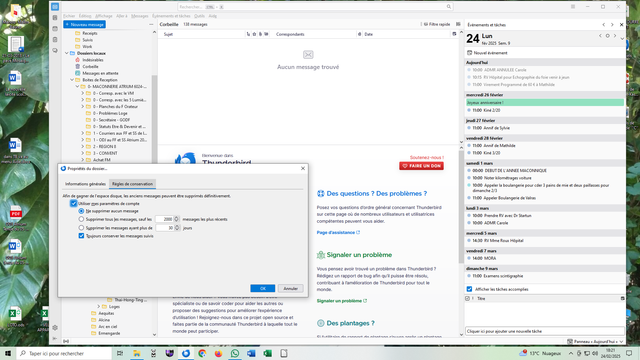Open the Chat space icon
Screen dimensions: 640x360
click(x=55, y=51)
